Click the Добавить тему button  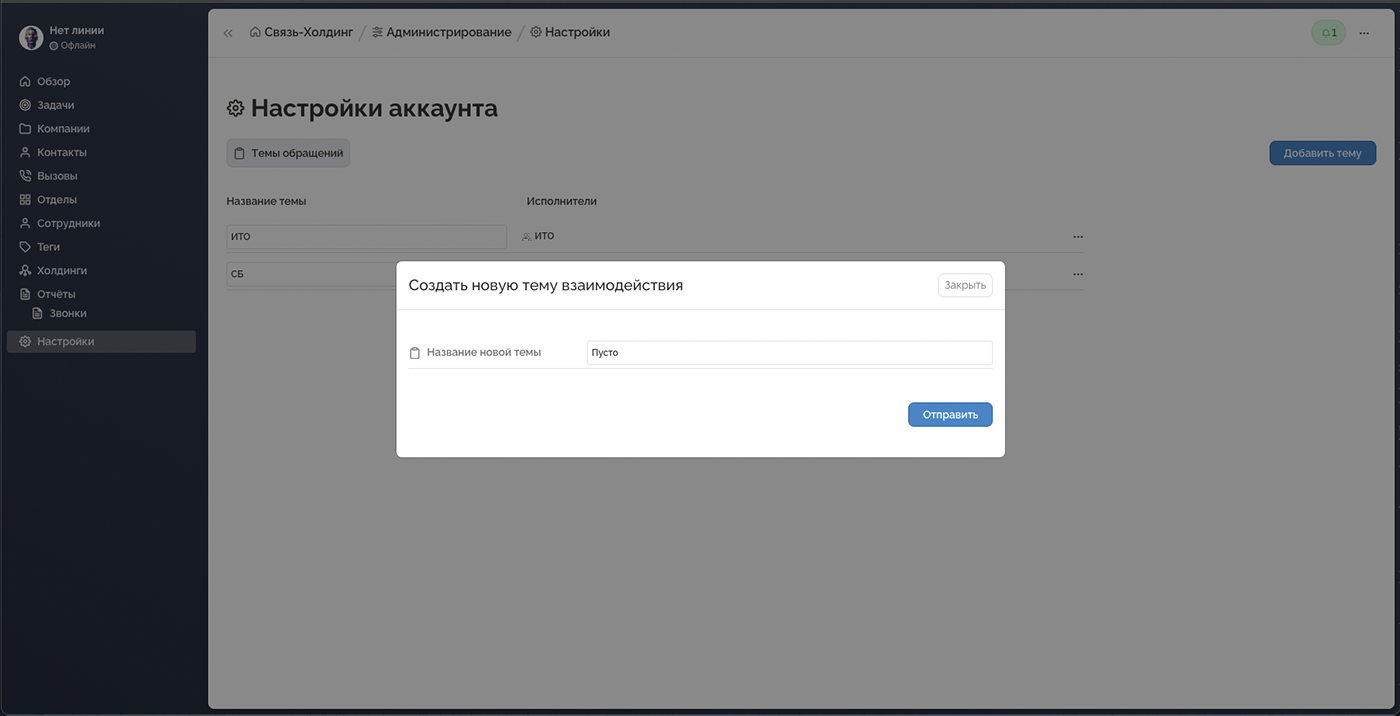pyautogui.click(x=1322, y=152)
